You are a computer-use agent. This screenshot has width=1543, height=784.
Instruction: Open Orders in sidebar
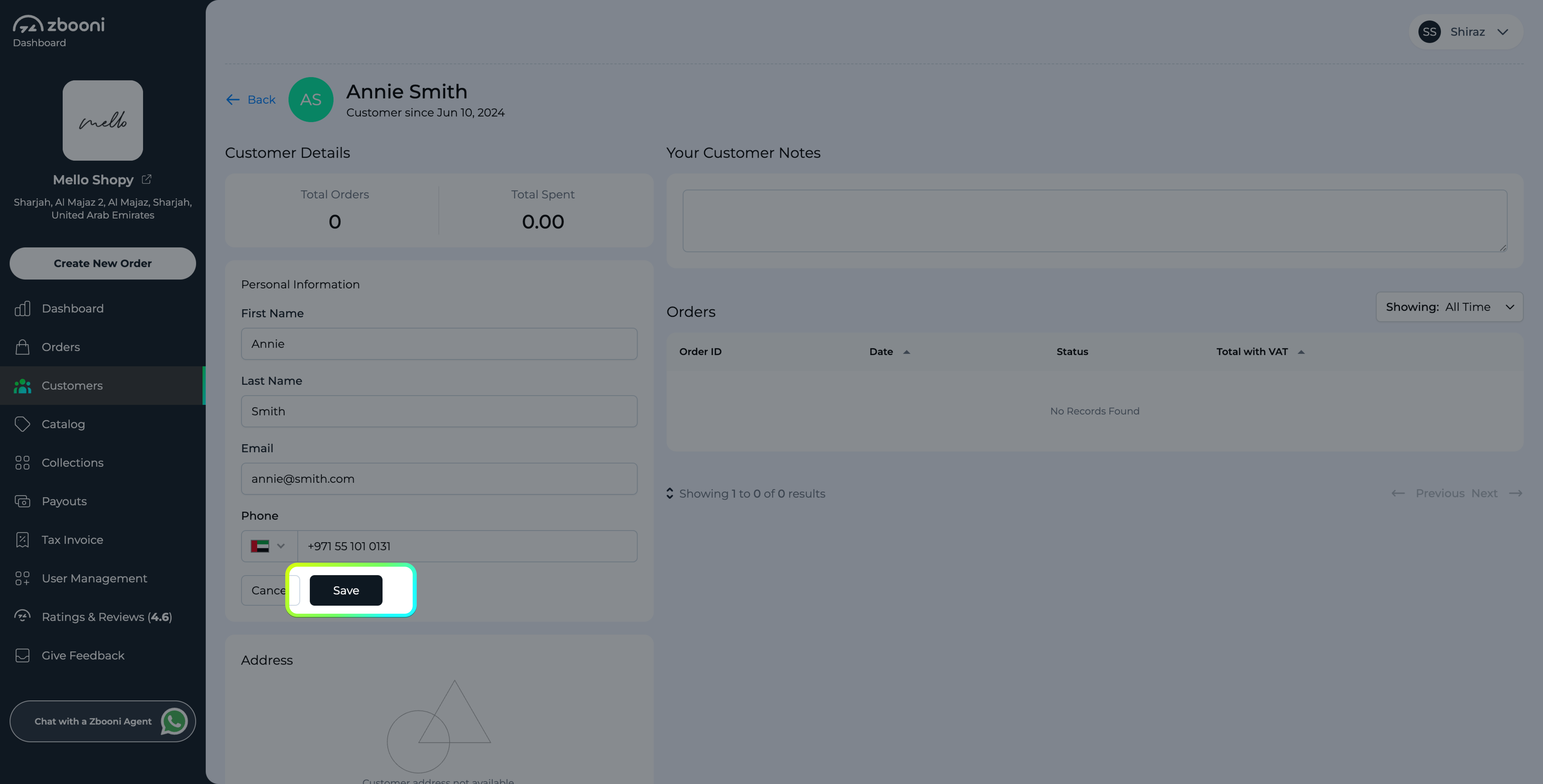(102, 347)
